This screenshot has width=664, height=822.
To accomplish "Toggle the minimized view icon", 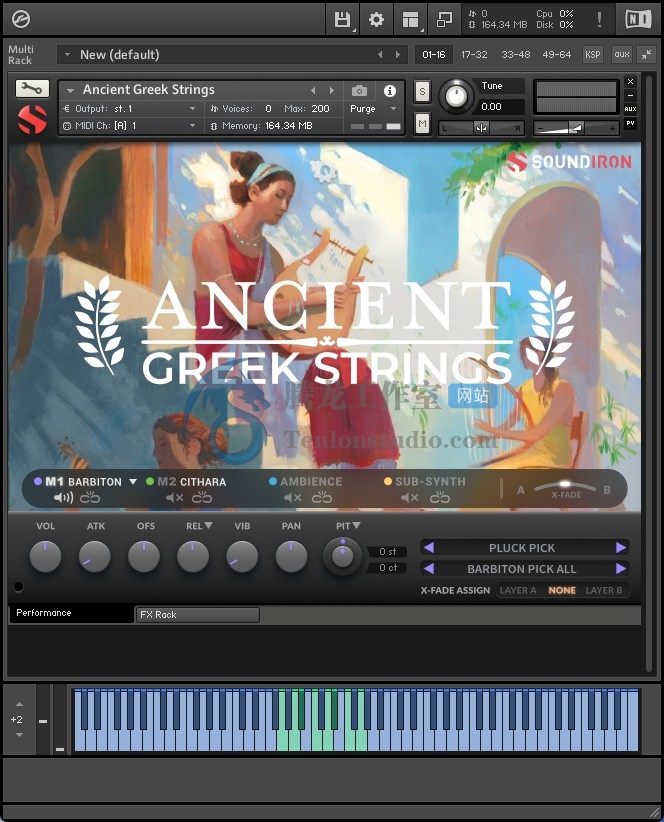I will point(444,19).
